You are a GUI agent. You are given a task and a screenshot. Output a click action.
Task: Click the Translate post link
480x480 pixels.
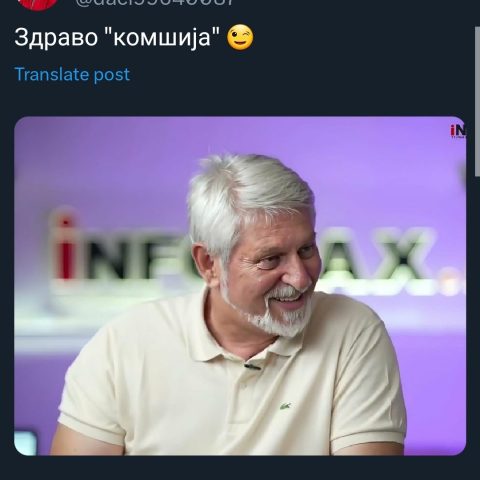pyautogui.click(x=72, y=74)
